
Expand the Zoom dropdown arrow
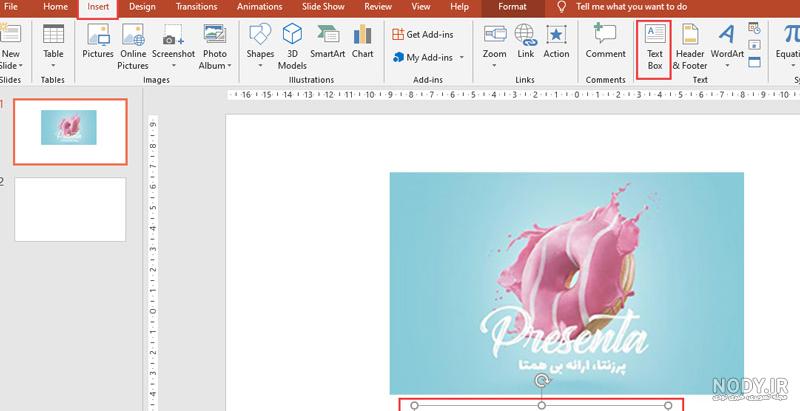494,66
